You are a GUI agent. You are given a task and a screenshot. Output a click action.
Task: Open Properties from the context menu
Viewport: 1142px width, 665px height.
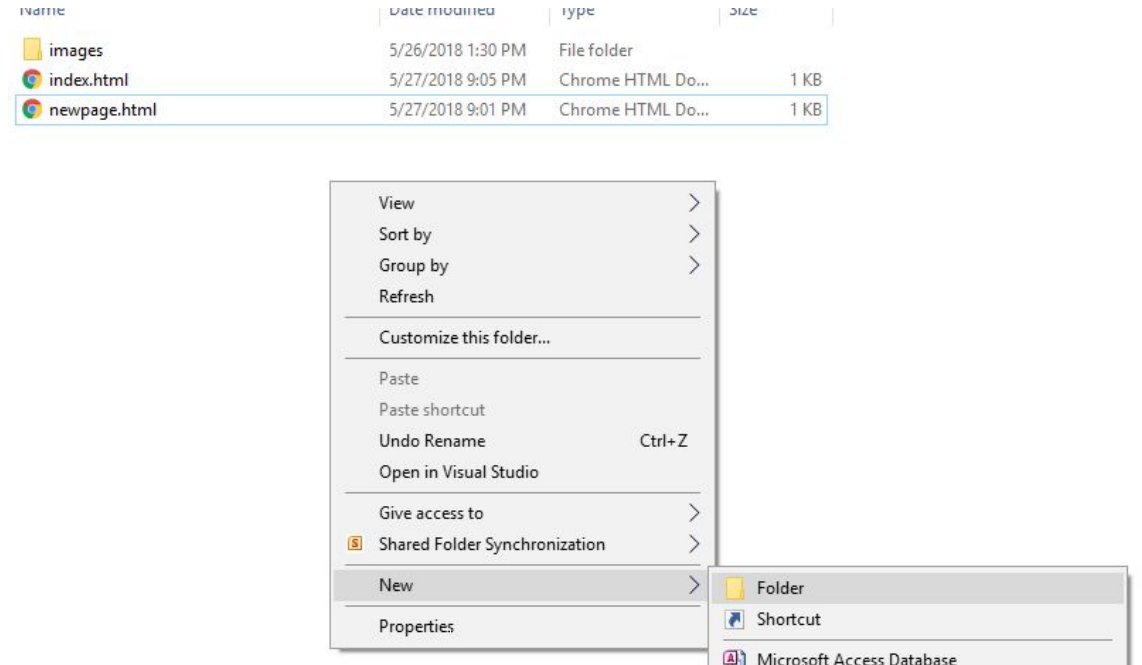416,627
